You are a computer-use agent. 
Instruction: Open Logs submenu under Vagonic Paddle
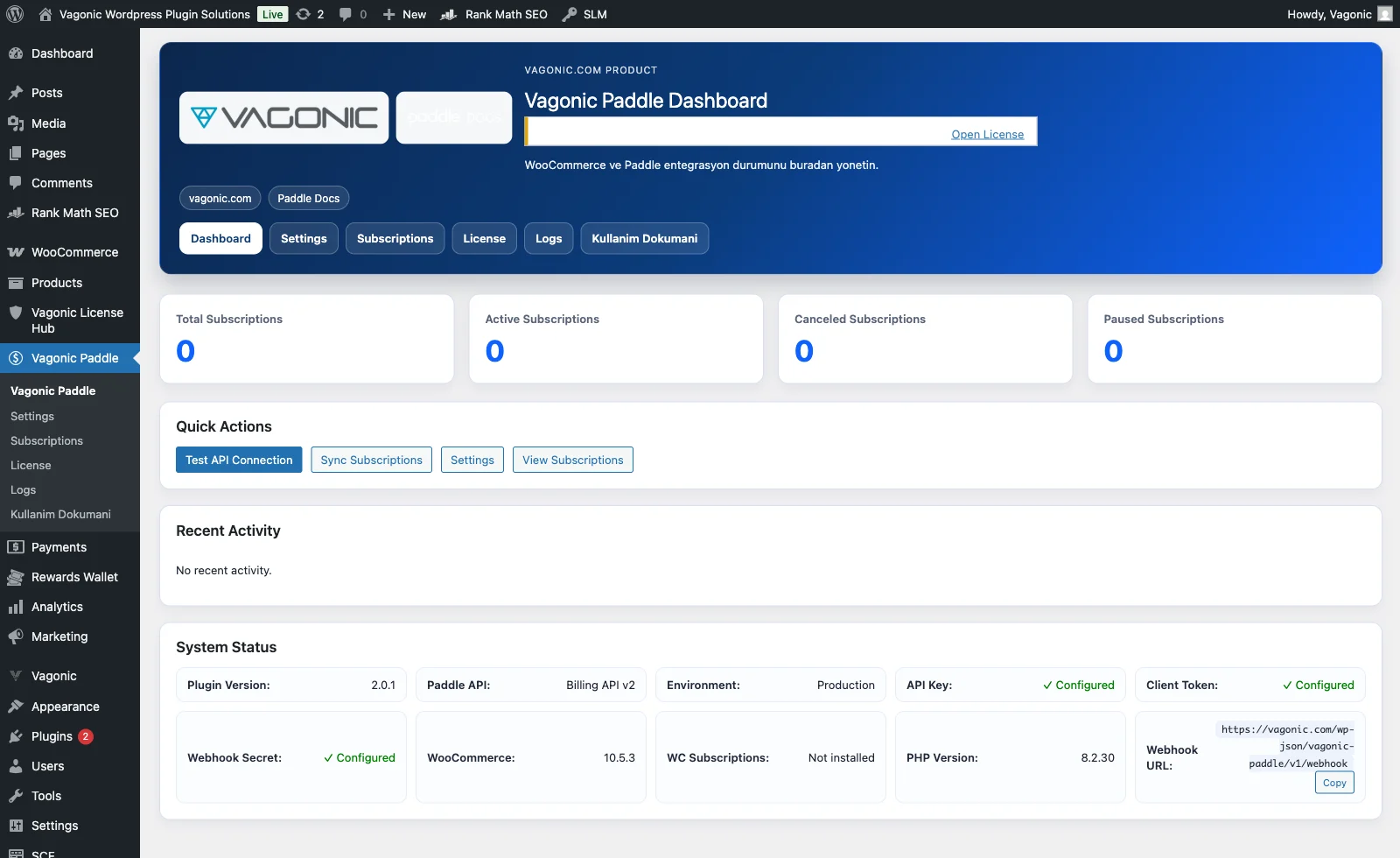23,489
